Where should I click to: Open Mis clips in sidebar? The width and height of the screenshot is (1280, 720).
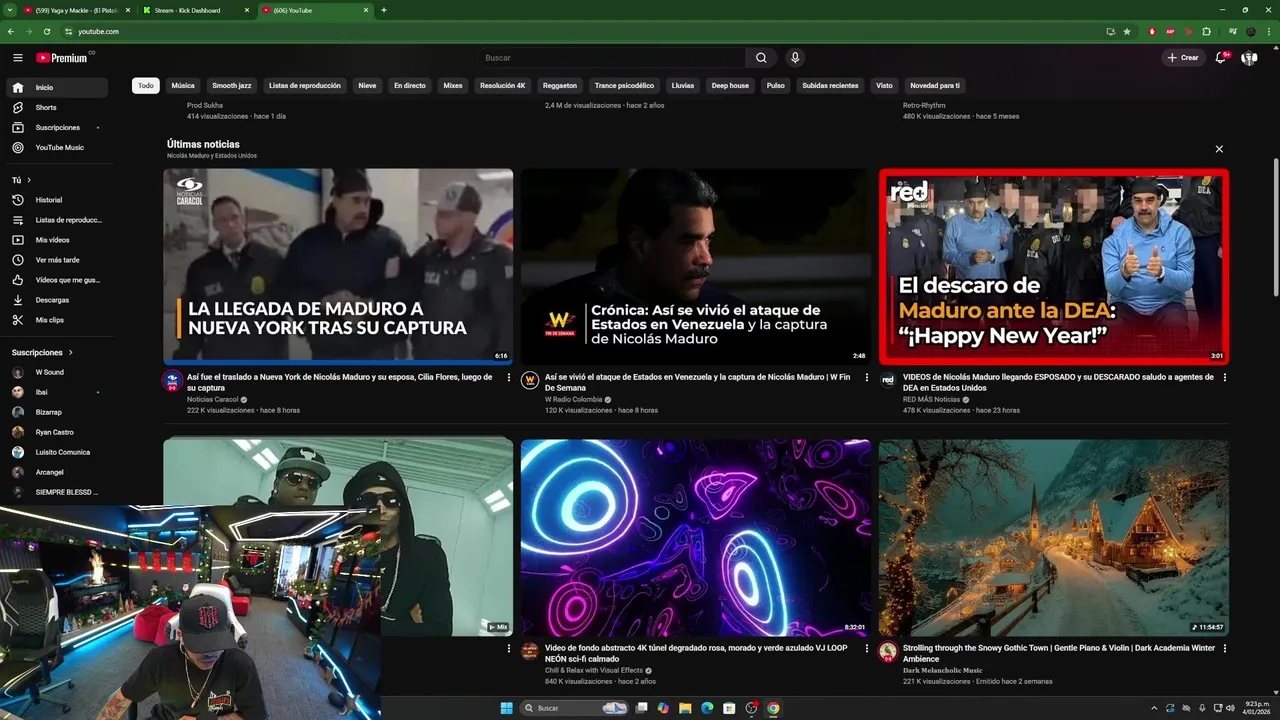[x=56, y=320]
